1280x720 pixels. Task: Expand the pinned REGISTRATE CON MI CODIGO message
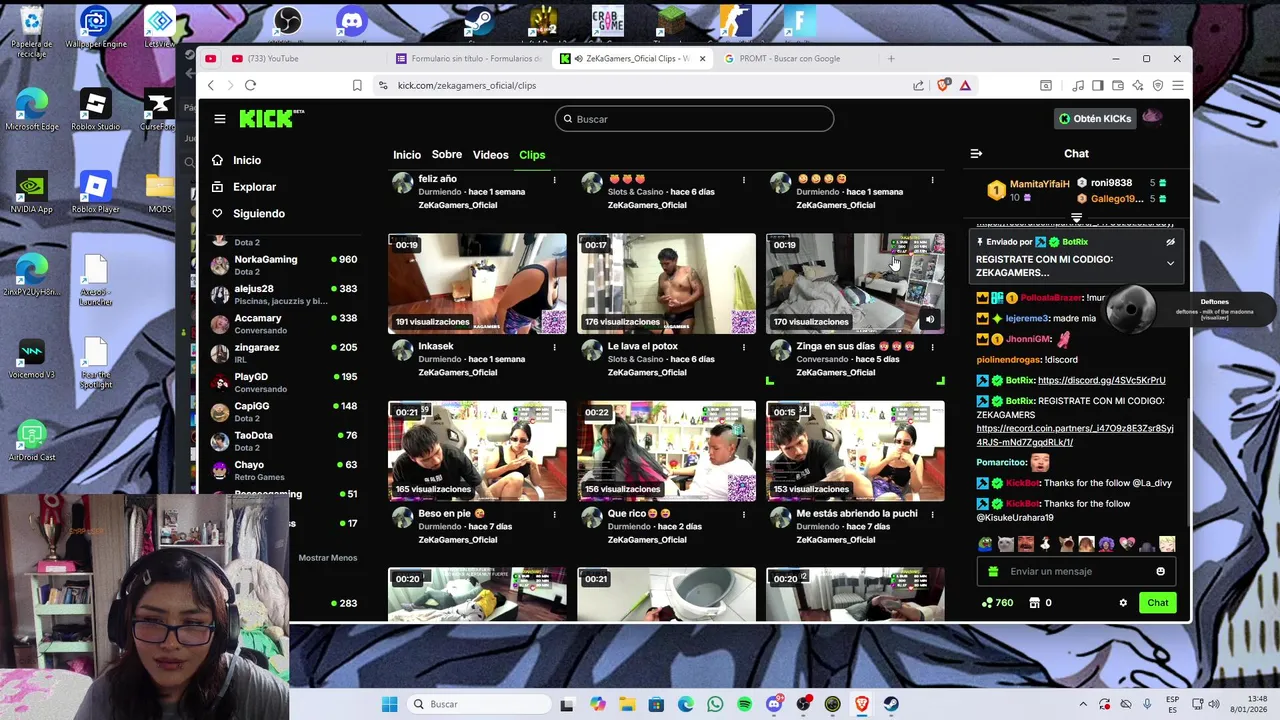1170,264
